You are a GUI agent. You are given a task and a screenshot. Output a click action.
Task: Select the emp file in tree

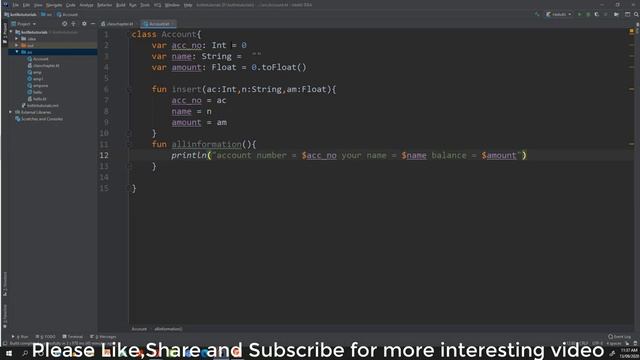click(34, 72)
